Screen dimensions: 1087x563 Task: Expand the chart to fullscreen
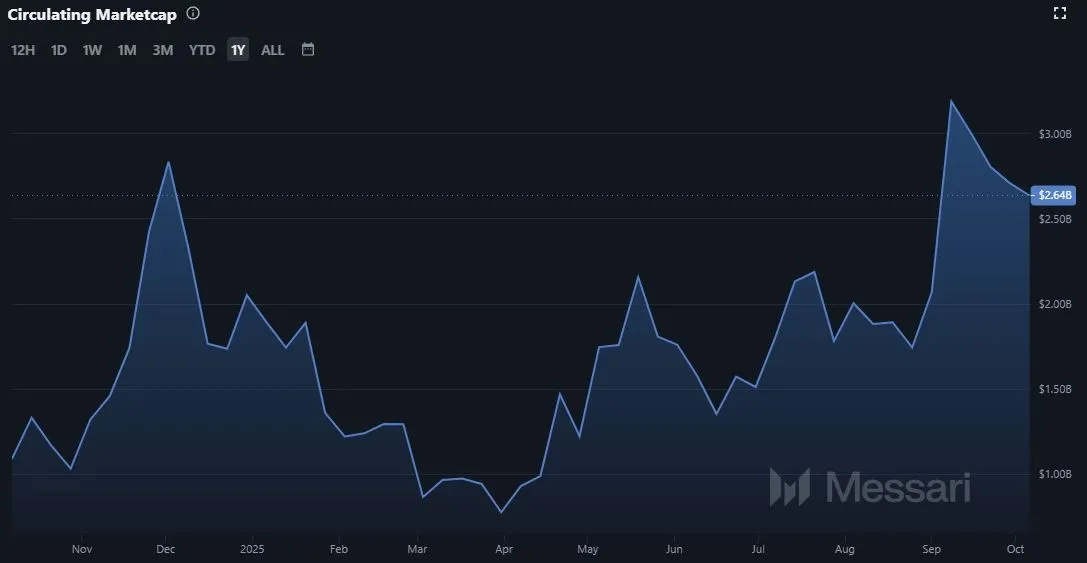coord(1060,13)
